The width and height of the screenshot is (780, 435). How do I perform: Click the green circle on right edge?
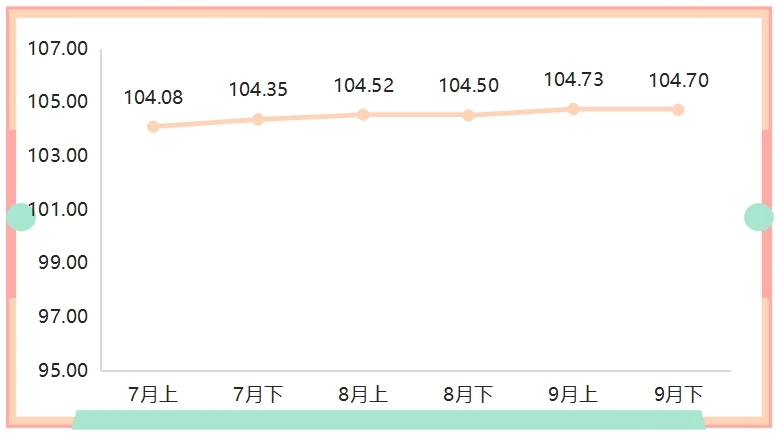759,216
